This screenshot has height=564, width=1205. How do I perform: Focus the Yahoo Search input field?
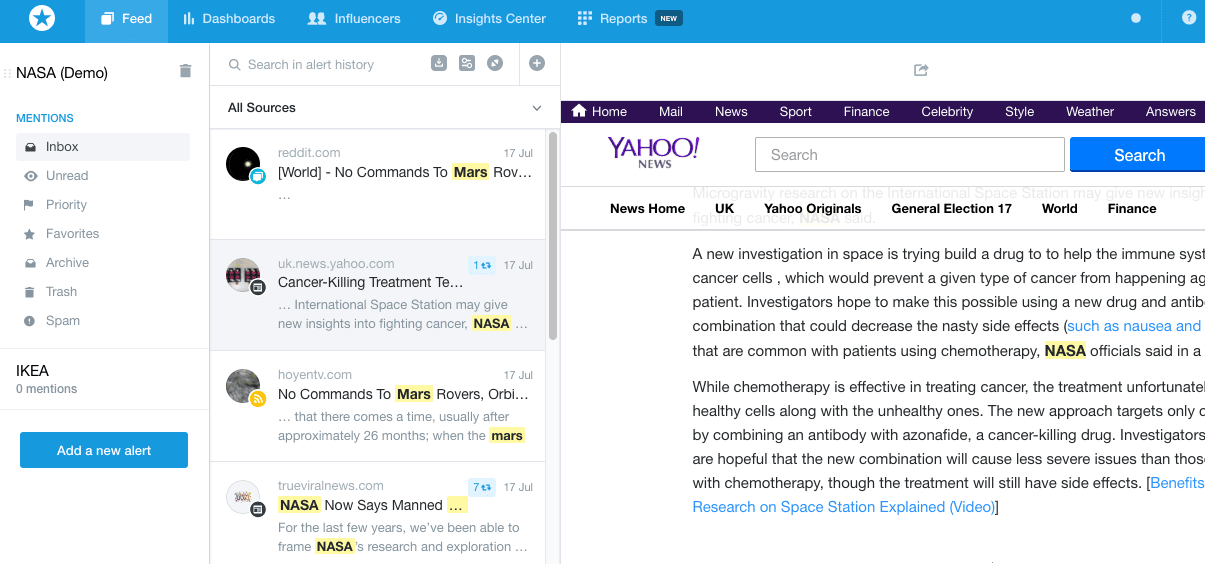coord(910,155)
